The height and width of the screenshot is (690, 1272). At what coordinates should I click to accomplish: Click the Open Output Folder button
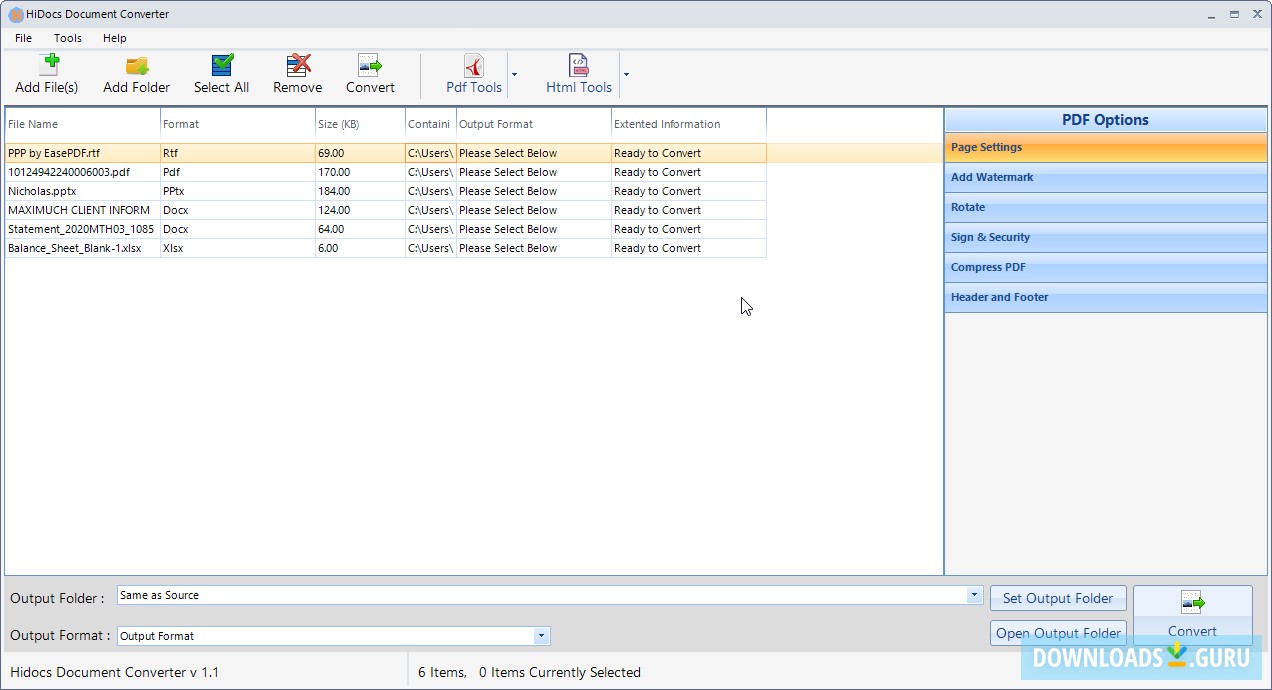1057,633
